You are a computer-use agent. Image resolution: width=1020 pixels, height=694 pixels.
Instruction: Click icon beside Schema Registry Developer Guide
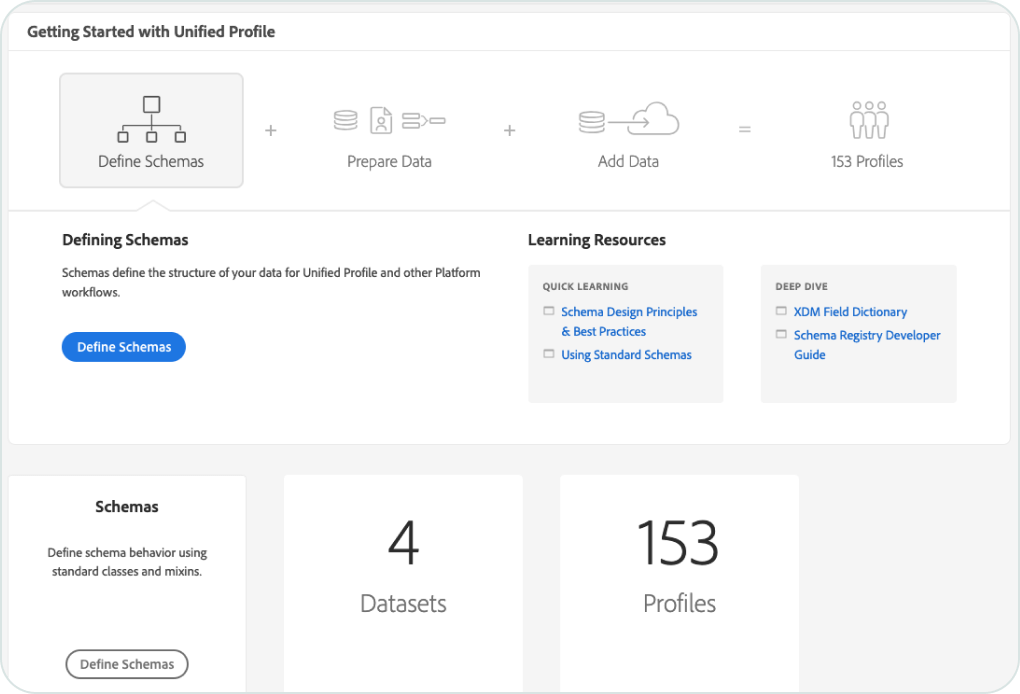(781, 335)
